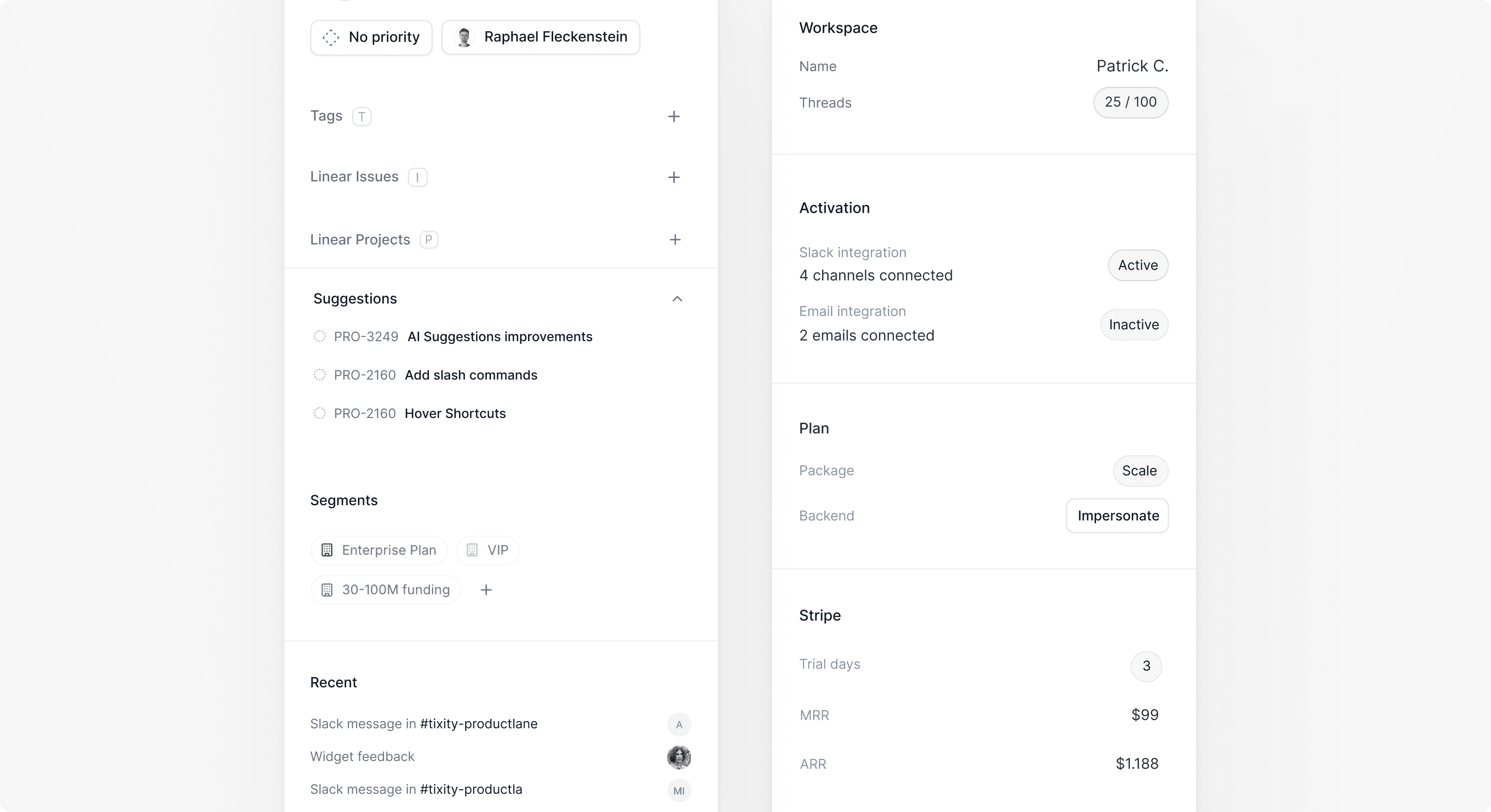
Task: Click the Scale package badge
Action: 1140,470
